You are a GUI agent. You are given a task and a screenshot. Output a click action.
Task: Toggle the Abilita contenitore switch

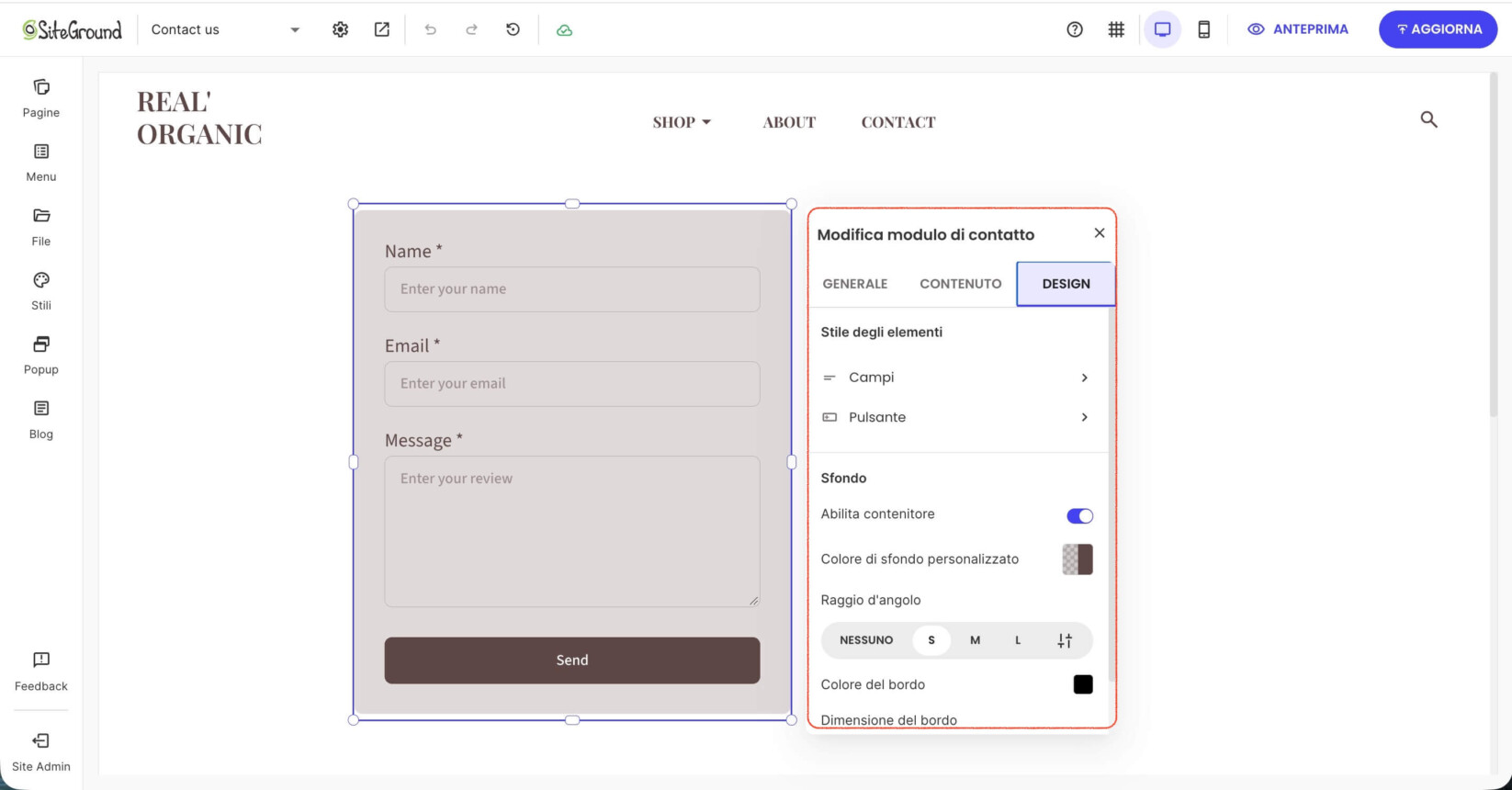point(1080,515)
